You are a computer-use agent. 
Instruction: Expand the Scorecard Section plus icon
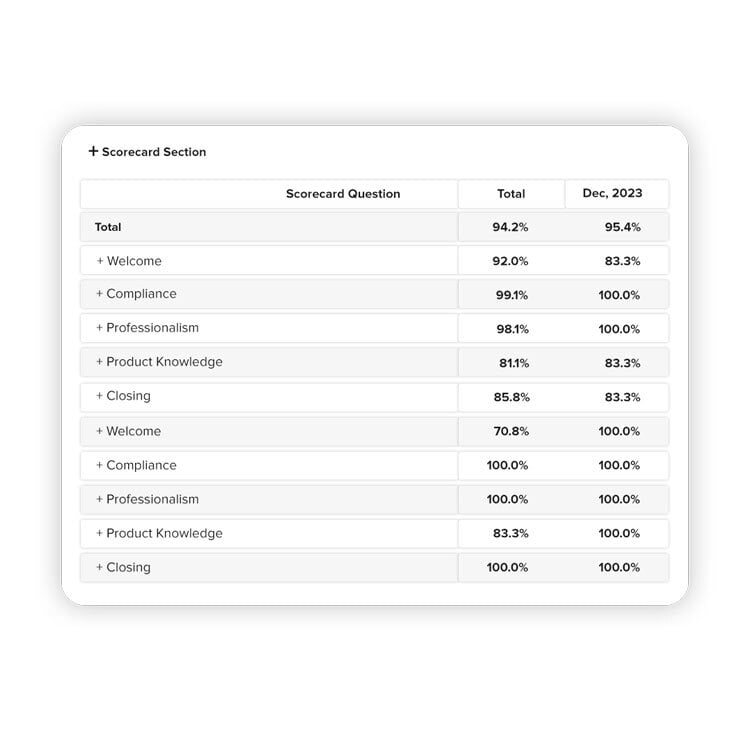pos(93,151)
